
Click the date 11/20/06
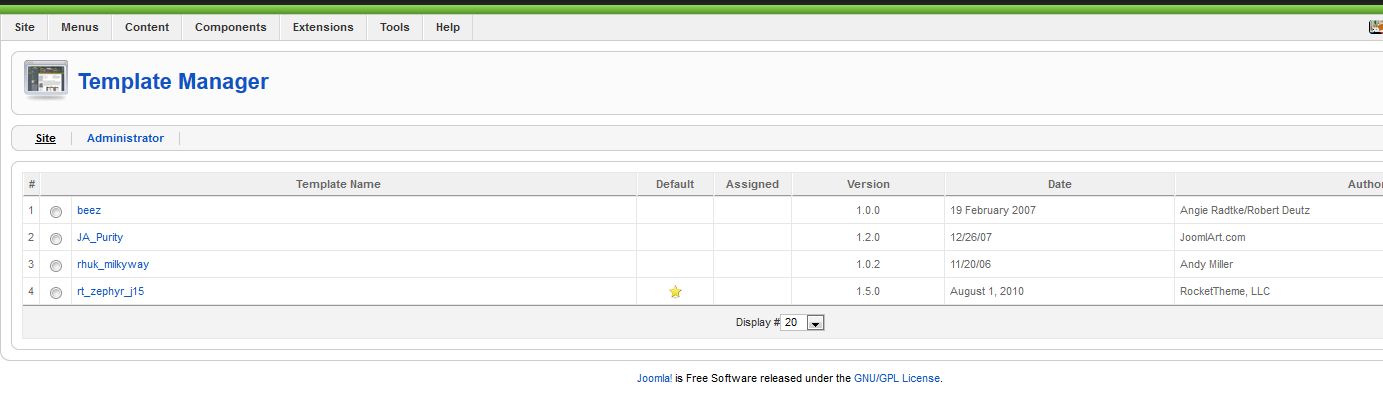[971, 264]
